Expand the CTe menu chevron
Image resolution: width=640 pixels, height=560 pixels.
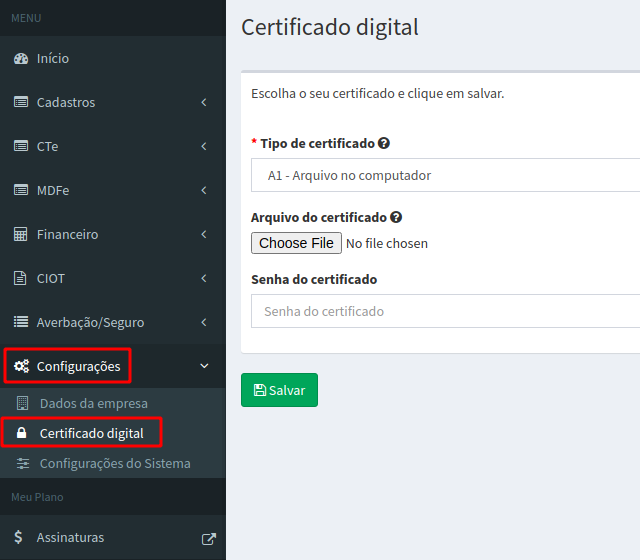203,146
